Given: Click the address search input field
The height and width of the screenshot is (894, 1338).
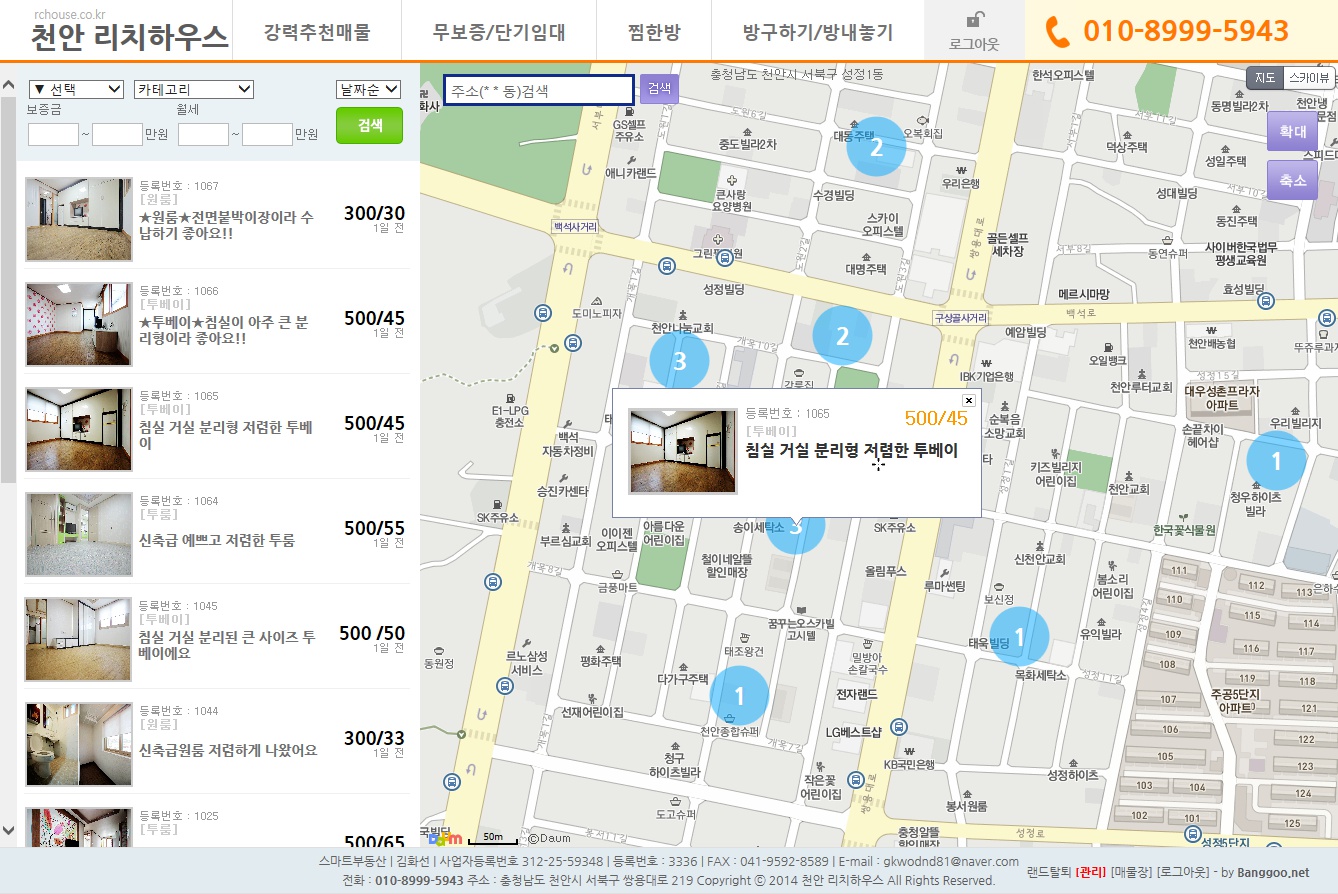Looking at the screenshot, I should point(538,90).
